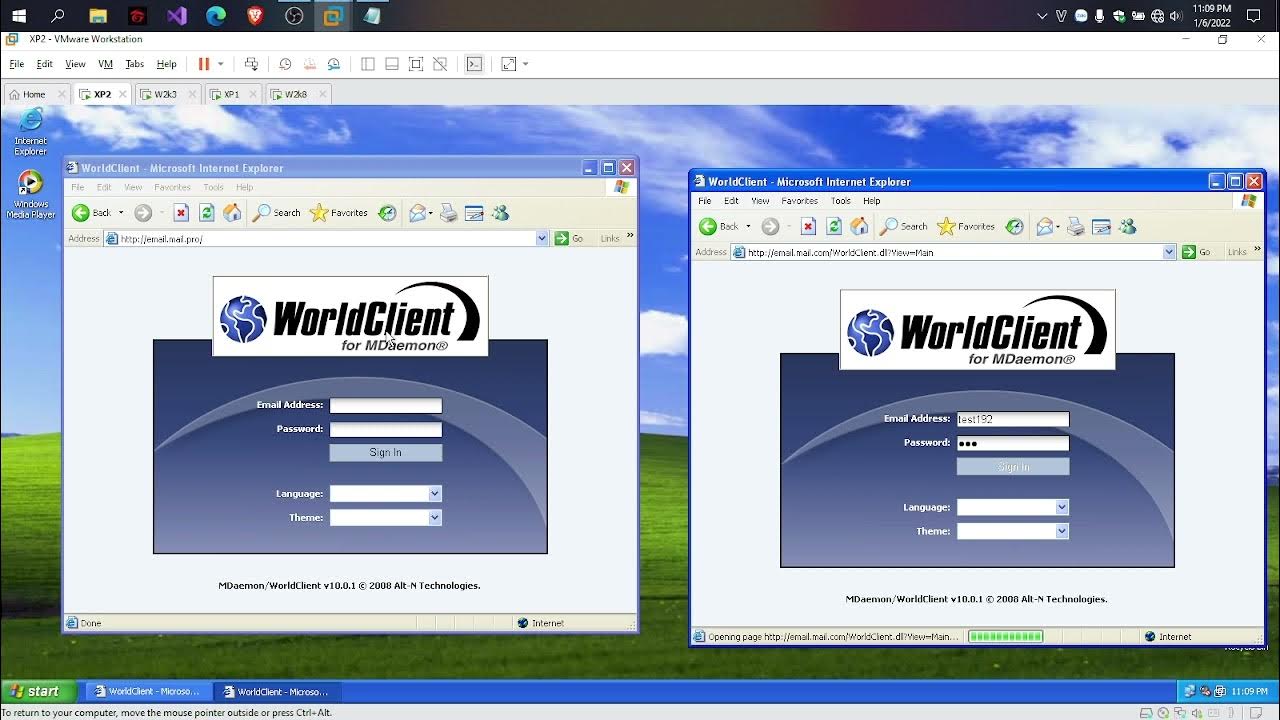Open Tools menu in left IE window
The width and height of the screenshot is (1280, 720).
(213, 187)
